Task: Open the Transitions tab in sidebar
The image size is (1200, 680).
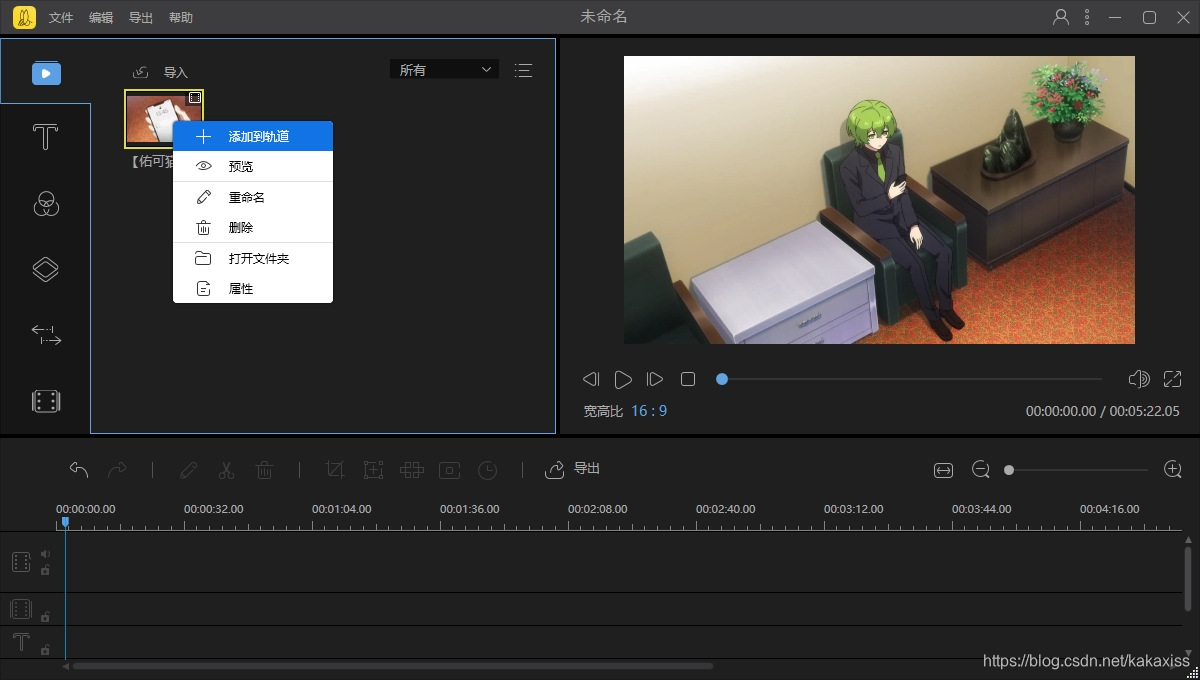Action: click(46, 335)
